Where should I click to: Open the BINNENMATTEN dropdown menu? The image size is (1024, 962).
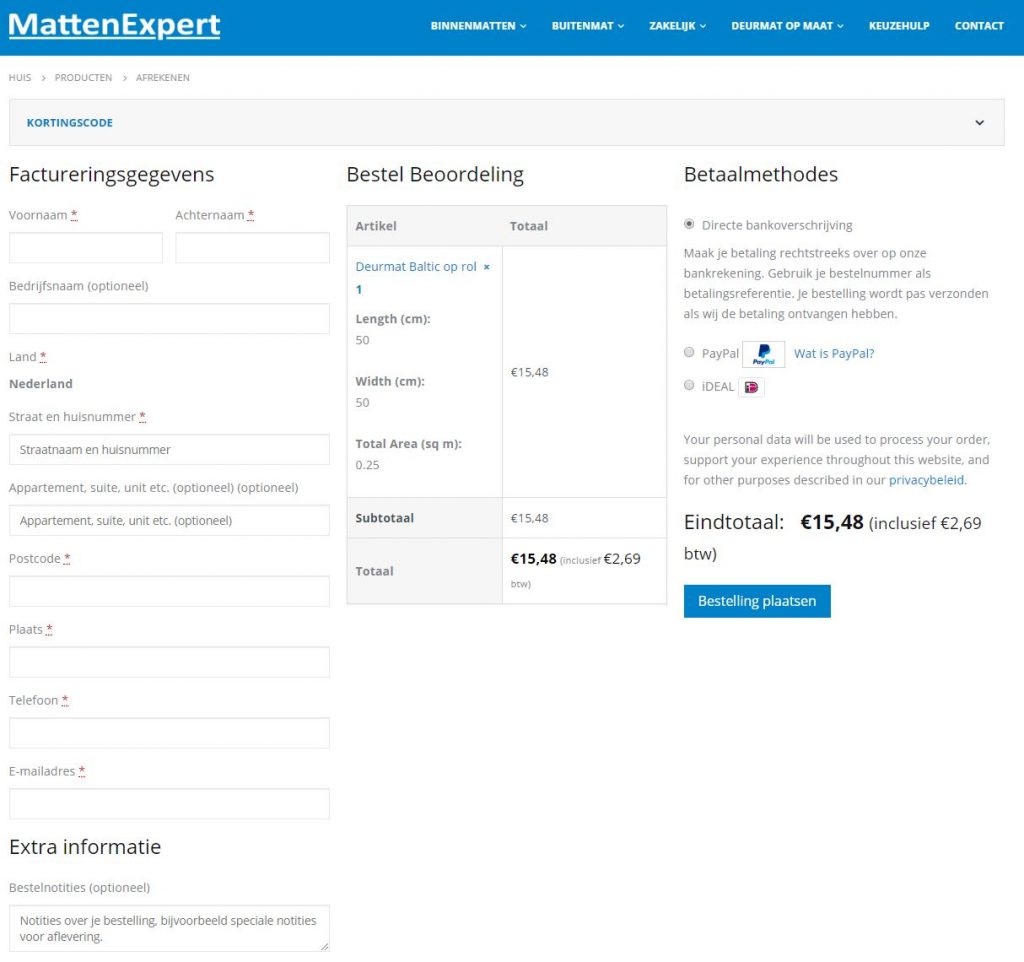(x=478, y=26)
